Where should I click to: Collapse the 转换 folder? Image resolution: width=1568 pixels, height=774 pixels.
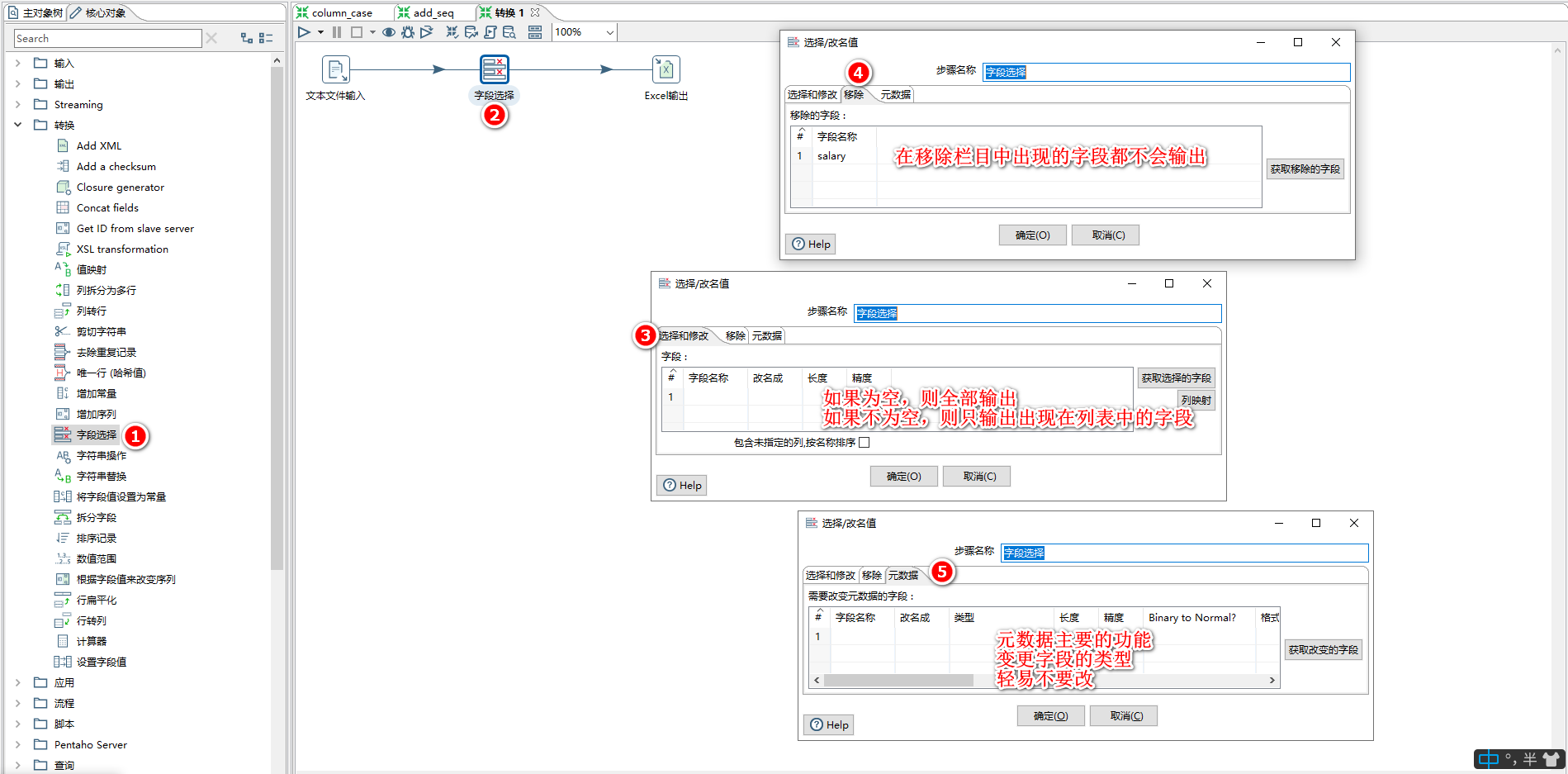click(x=17, y=125)
